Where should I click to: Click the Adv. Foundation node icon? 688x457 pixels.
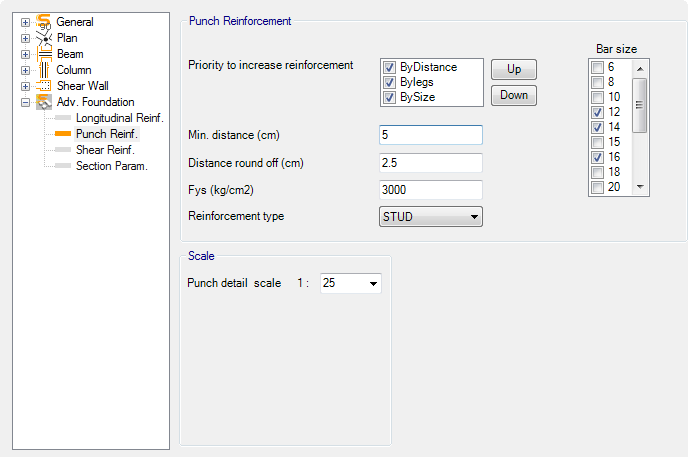(x=44, y=102)
